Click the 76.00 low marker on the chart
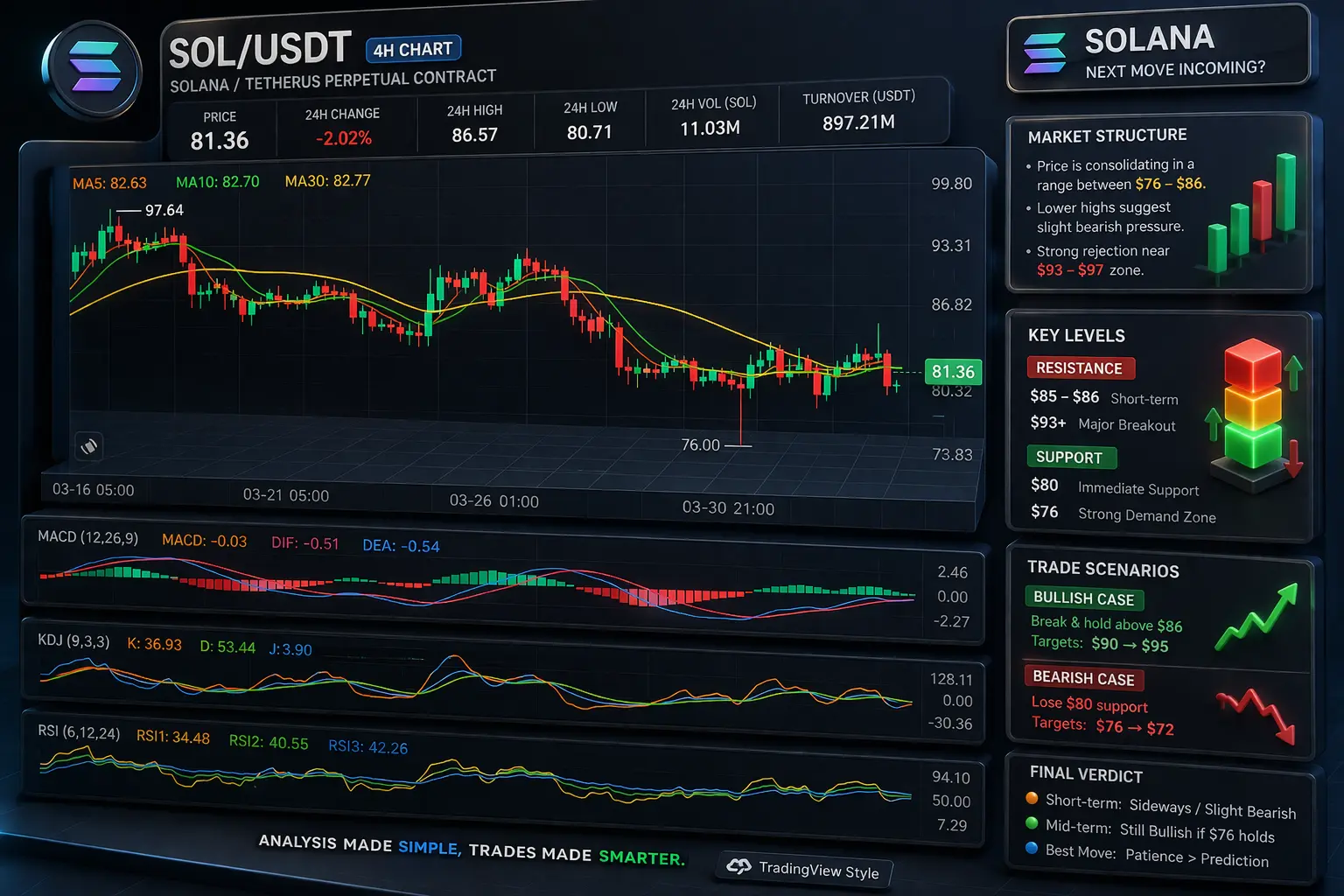The width and height of the screenshot is (1344, 896). (x=701, y=444)
